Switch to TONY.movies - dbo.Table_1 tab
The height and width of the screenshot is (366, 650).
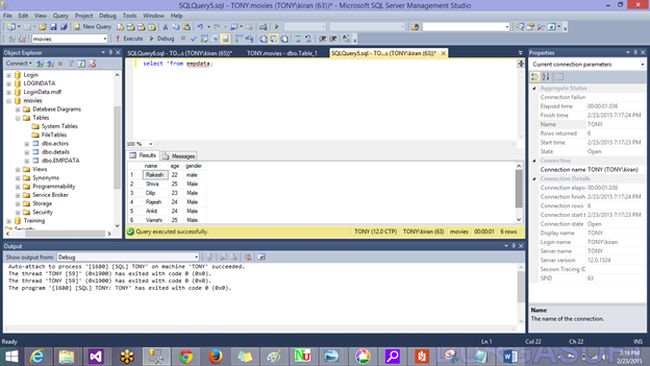point(282,53)
